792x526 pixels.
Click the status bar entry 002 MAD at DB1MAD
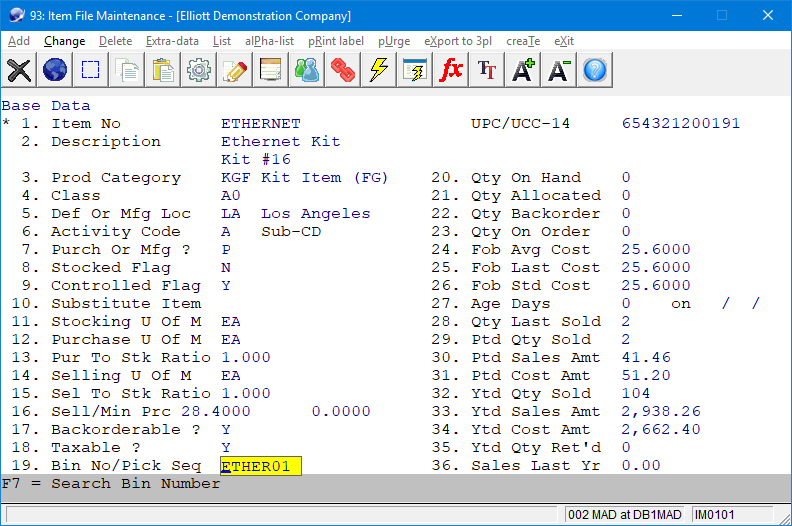click(x=624, y=514)
